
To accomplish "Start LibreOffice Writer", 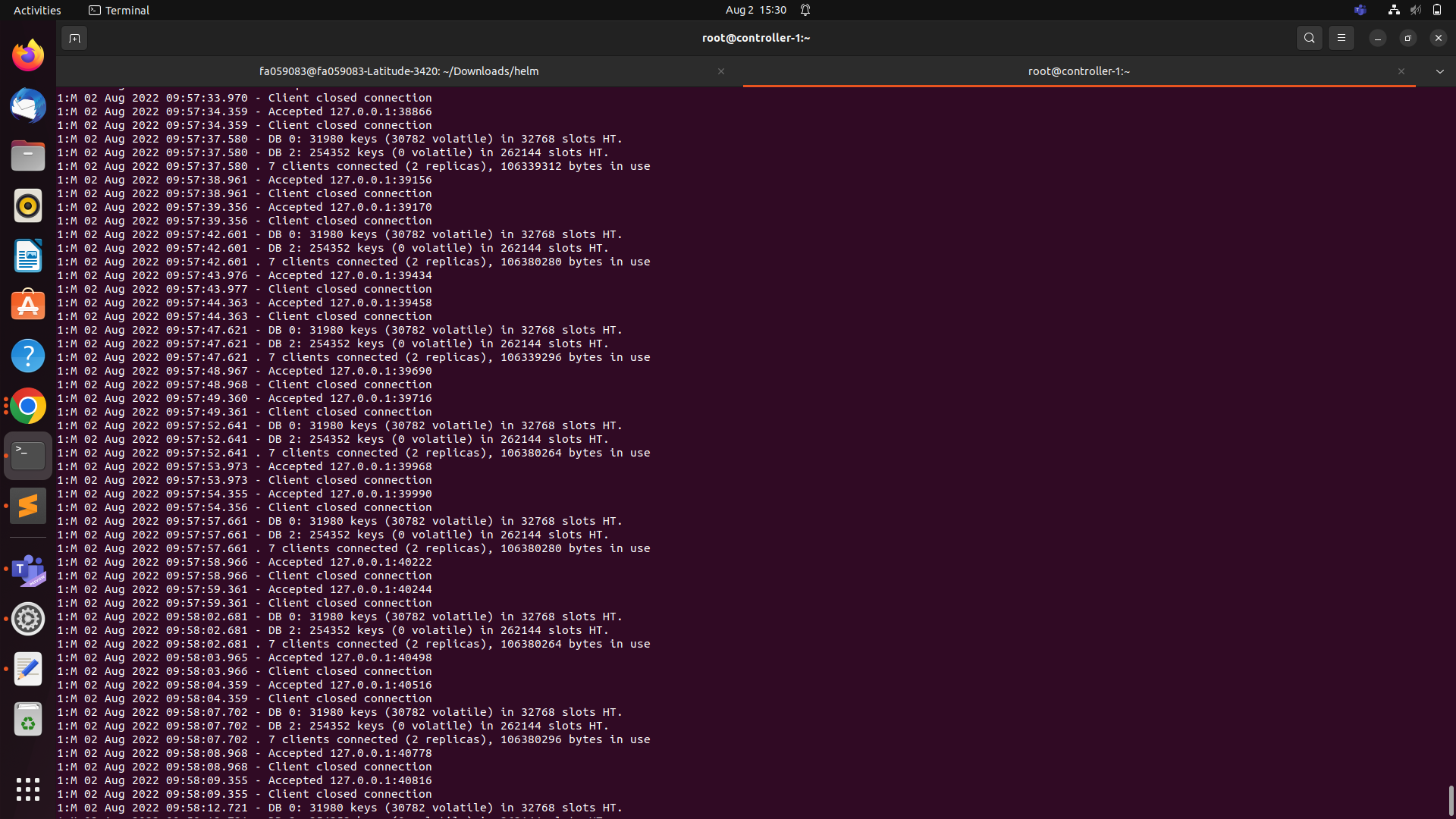I will pos(27,256).
